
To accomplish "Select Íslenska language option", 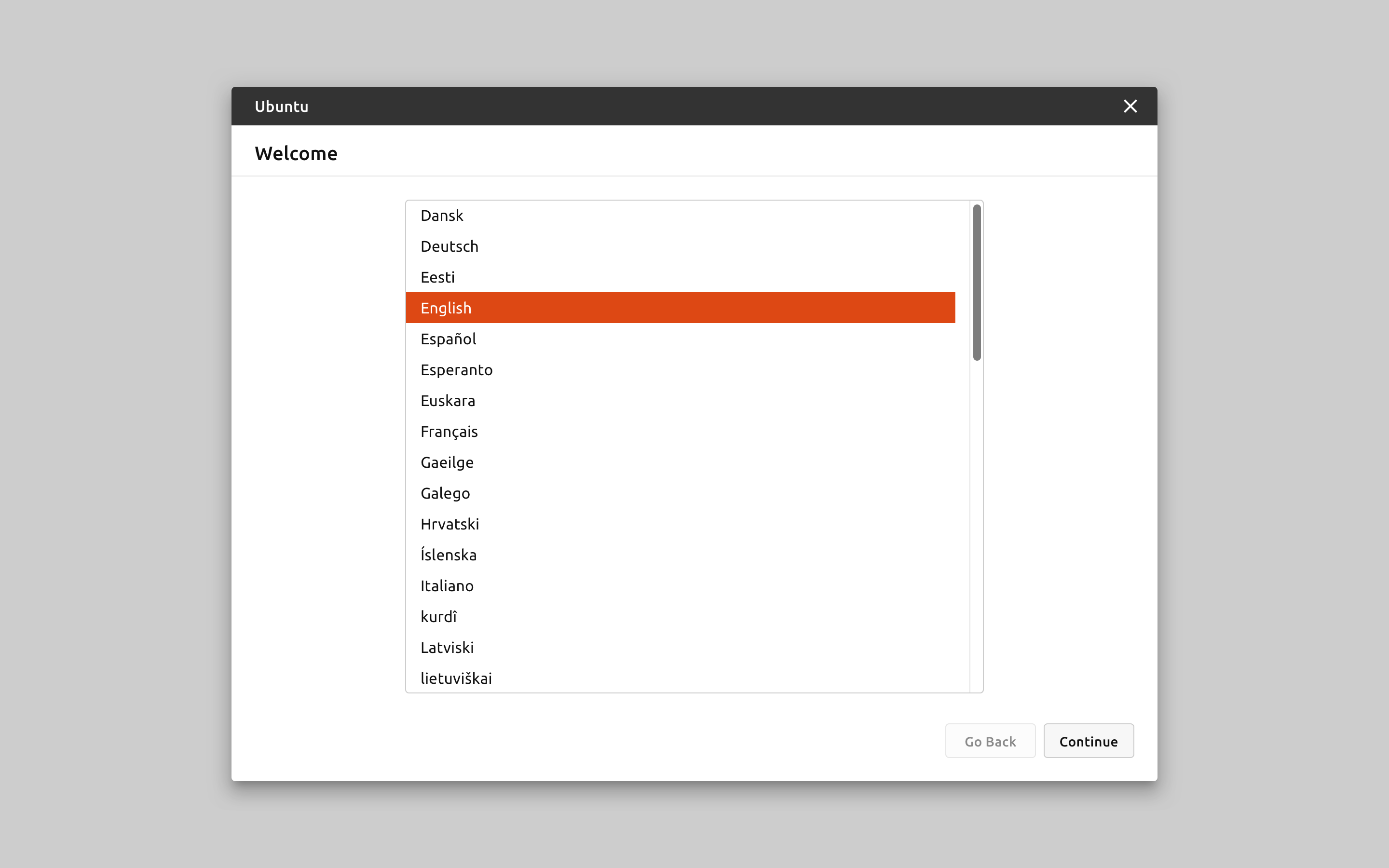I will coord(448,555).
